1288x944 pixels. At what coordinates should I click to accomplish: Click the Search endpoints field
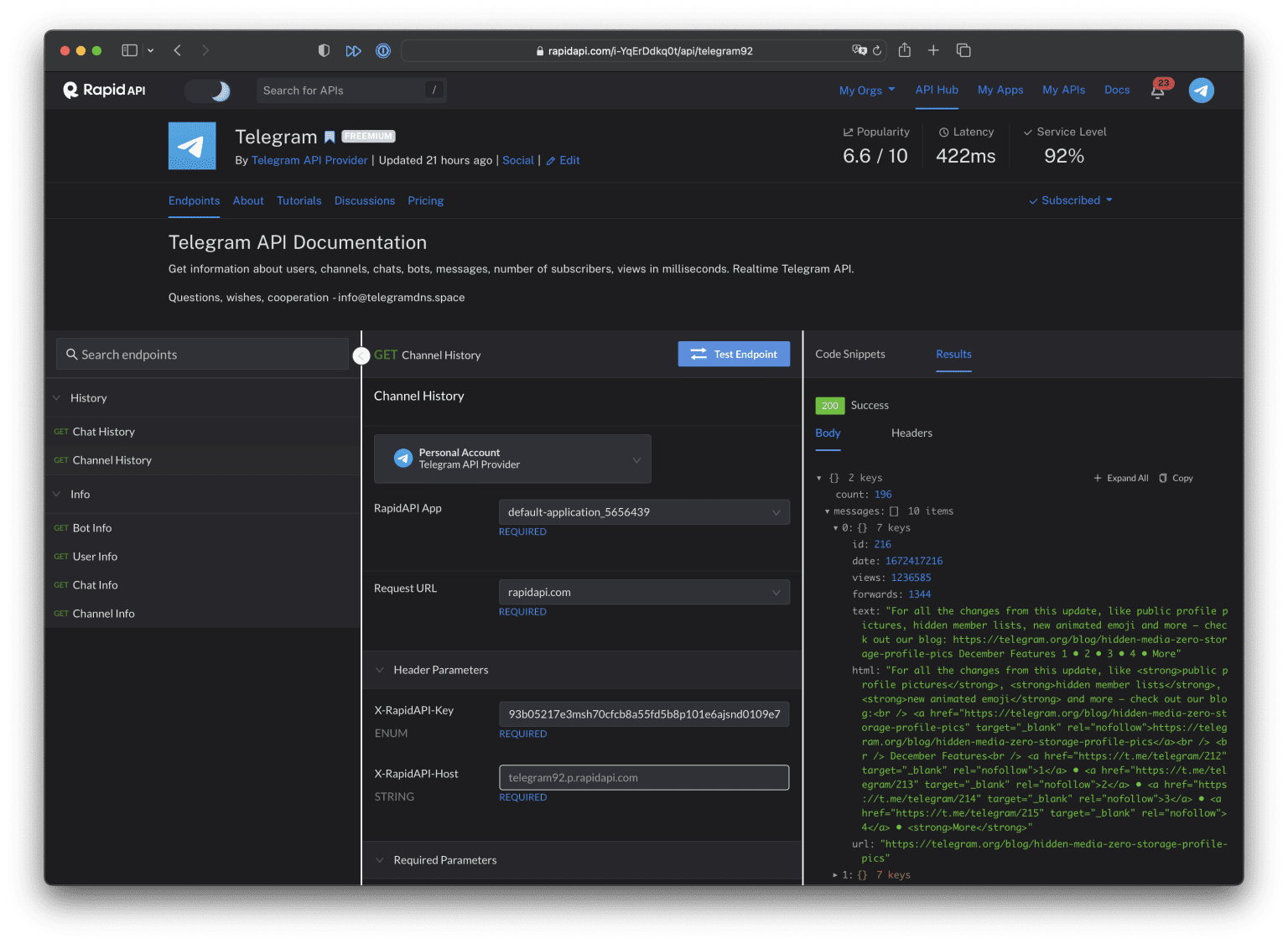tap(202, 355)
